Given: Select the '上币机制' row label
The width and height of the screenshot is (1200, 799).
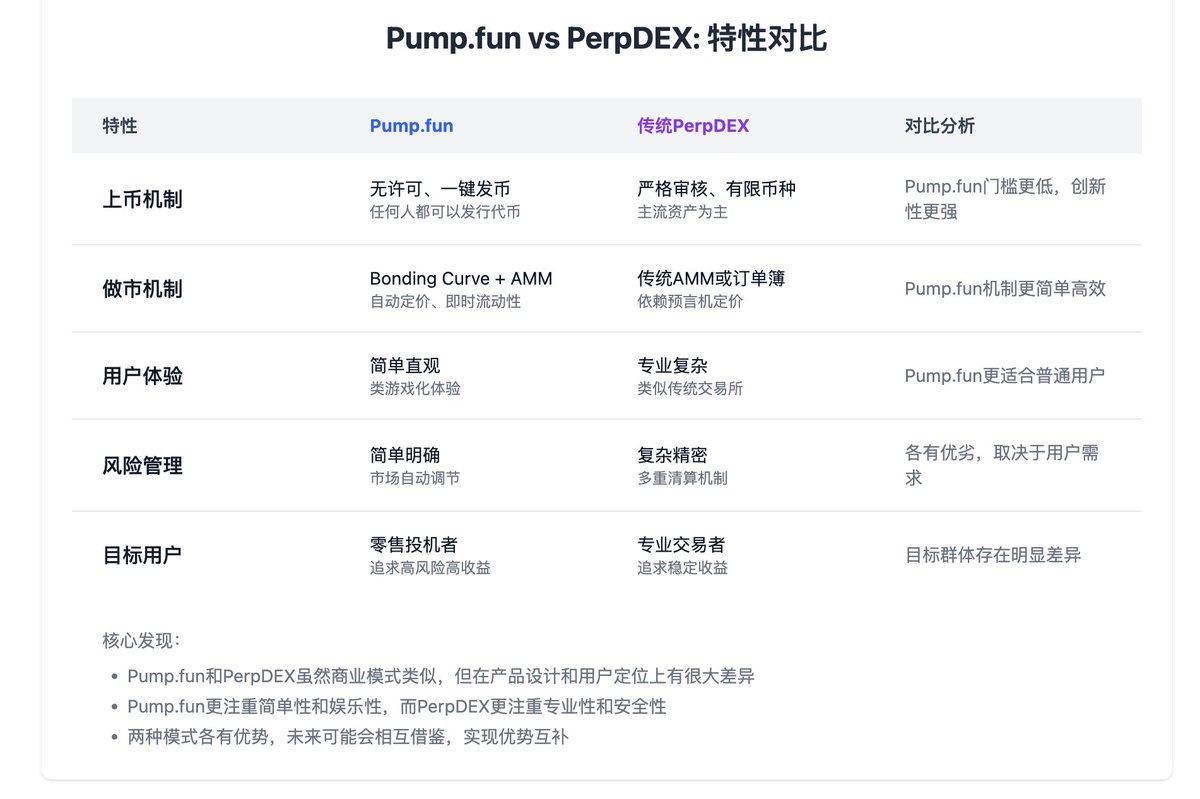Looking at the screenshot, I should pos(142,199).
